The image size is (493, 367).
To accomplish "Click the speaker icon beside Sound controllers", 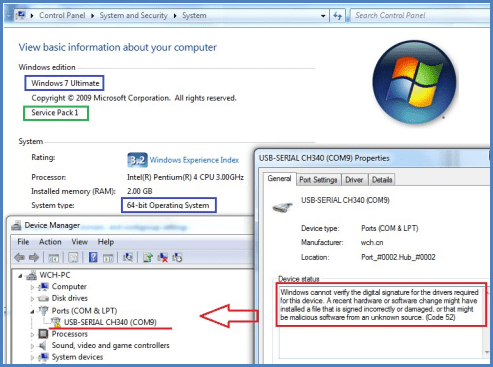I will point(43,345).
